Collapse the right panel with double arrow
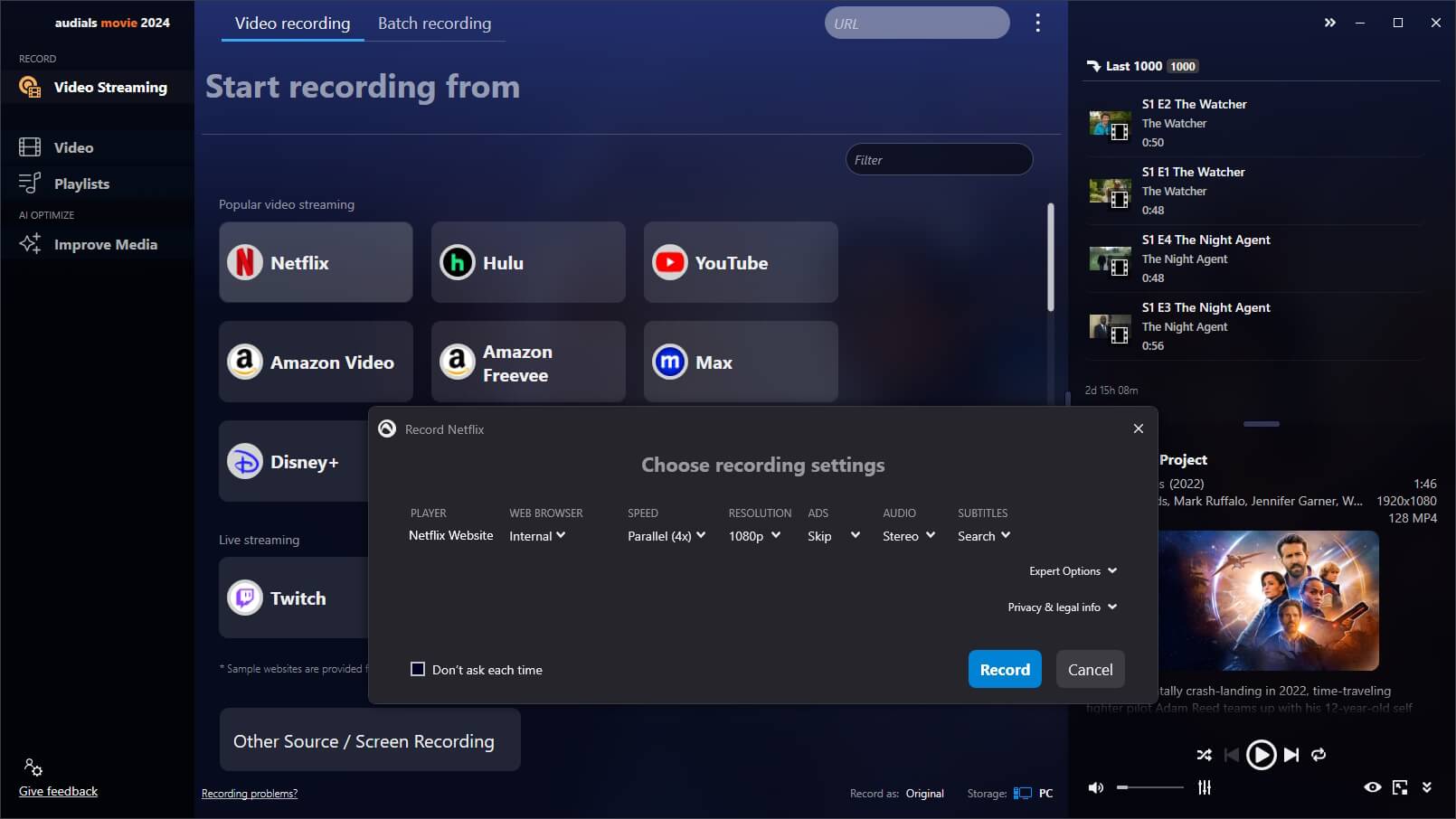The height and width of the screenshot is (819, 1456). 1329,23
